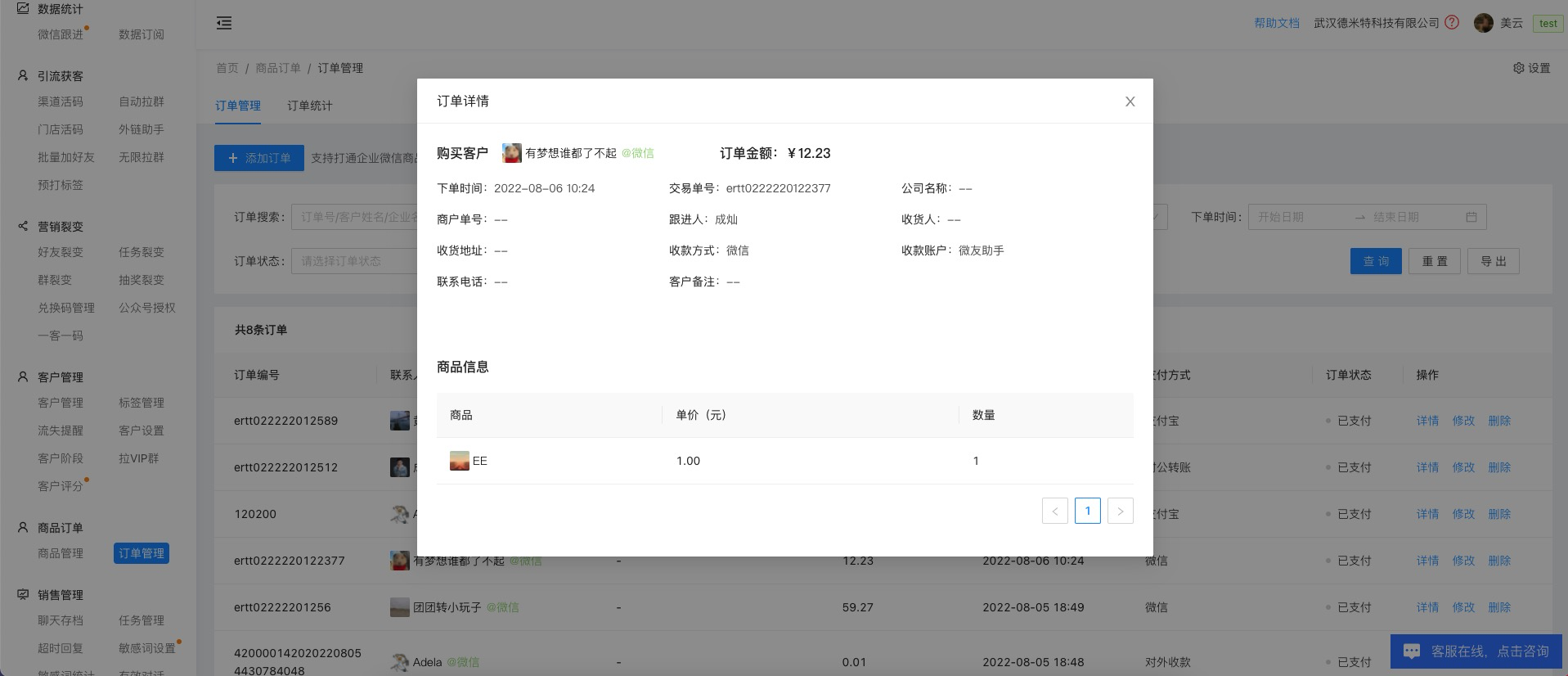Click 详情 for order ertt022222012589

click(1427, 421)
